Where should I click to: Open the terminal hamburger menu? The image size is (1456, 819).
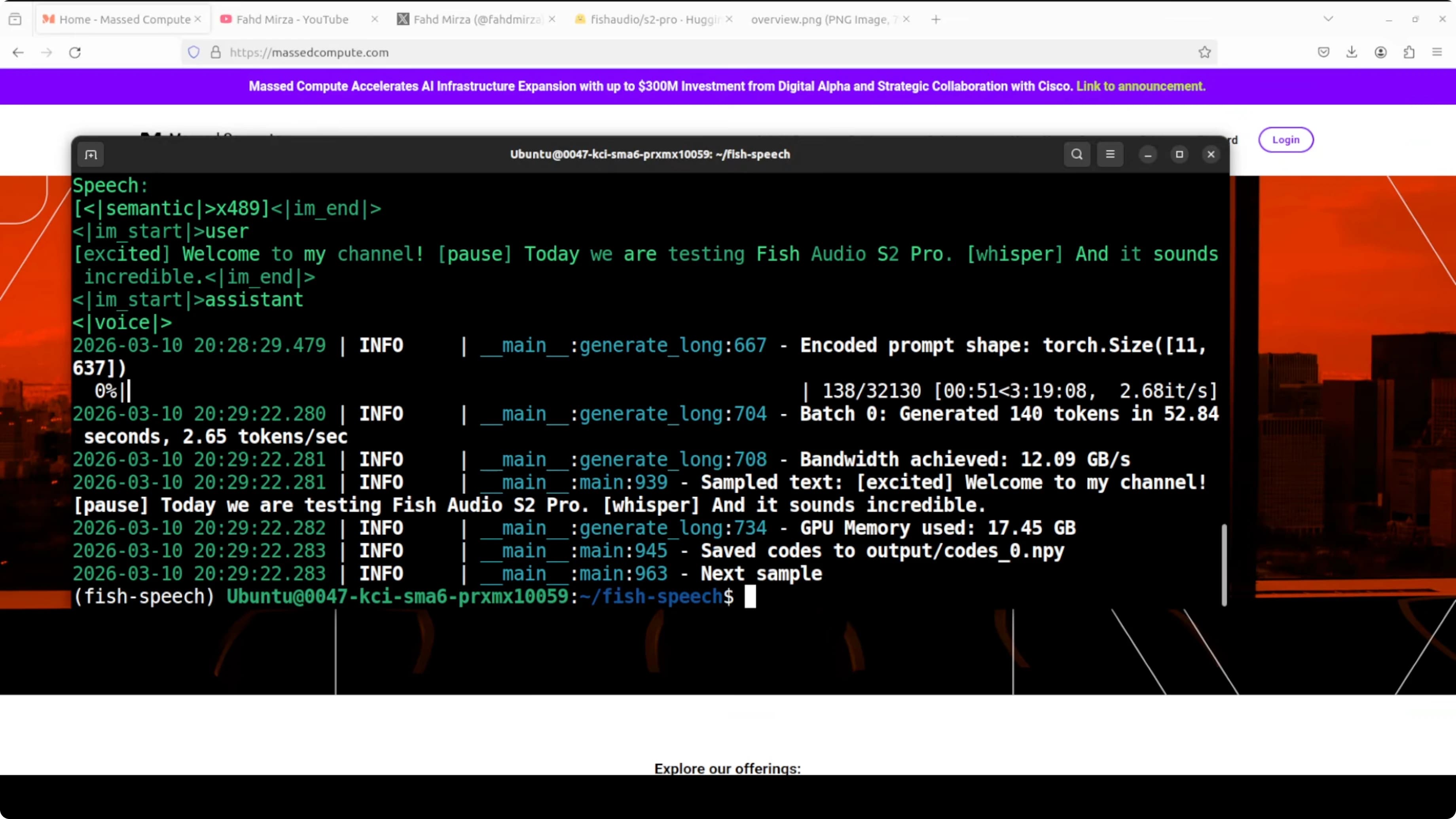click(x=1109, y=154)
